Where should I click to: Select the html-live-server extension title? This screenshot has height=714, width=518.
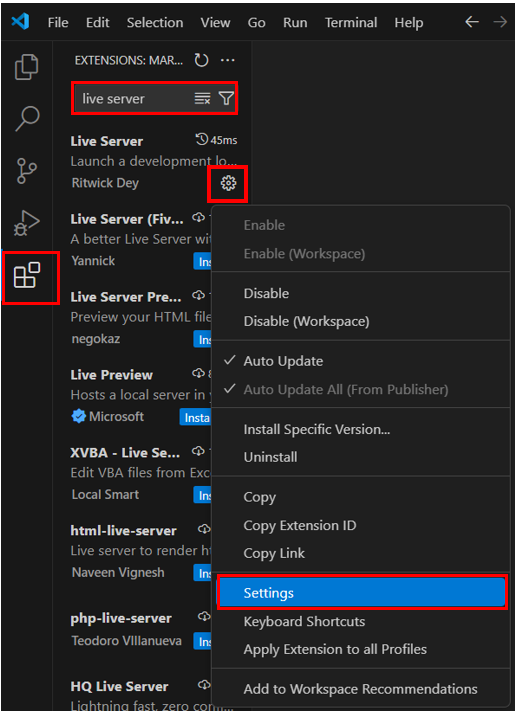click(x=123, y=530)
